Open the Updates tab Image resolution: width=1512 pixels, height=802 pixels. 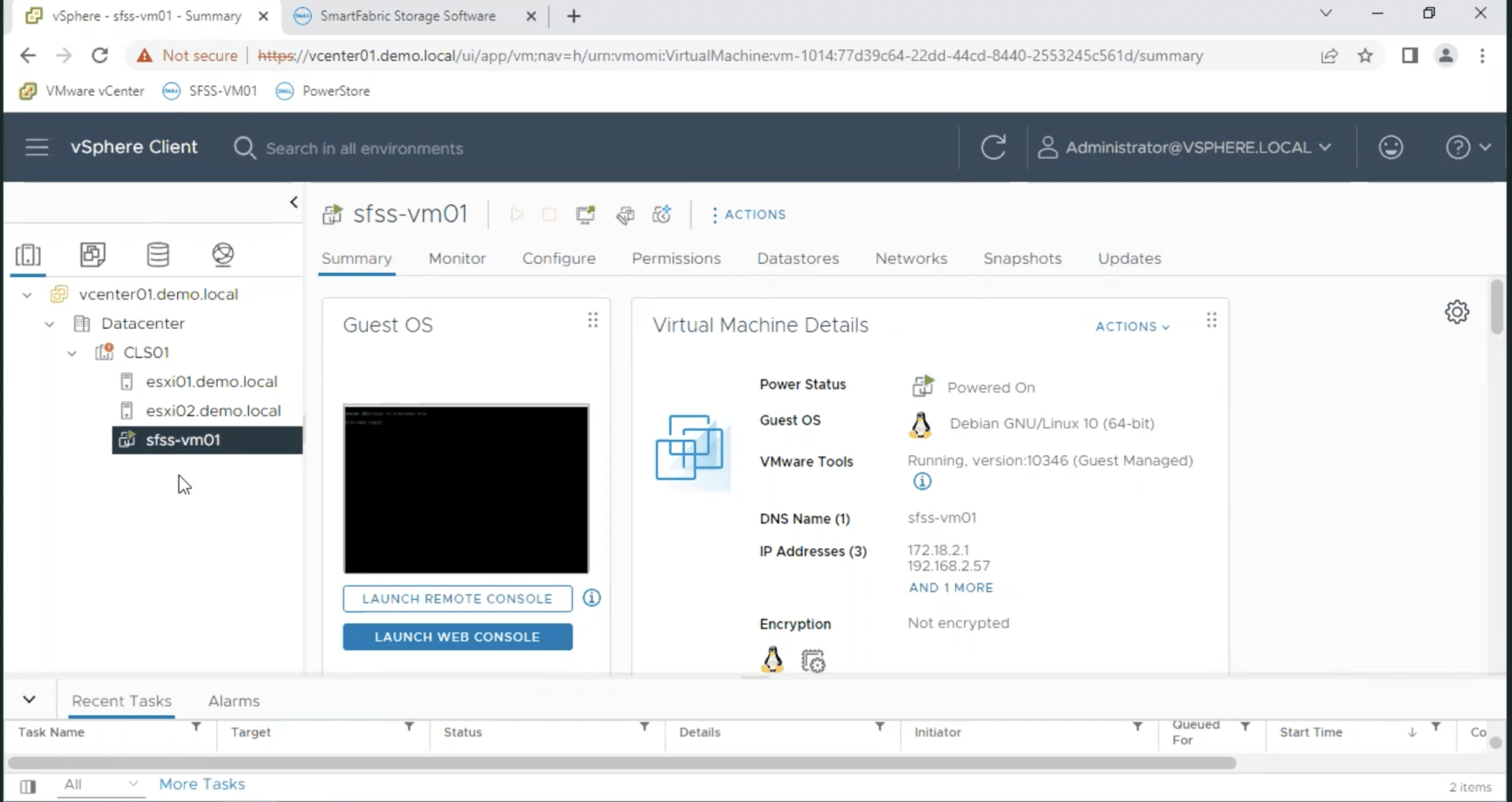pyautogui.click(x=1129, y=258)
